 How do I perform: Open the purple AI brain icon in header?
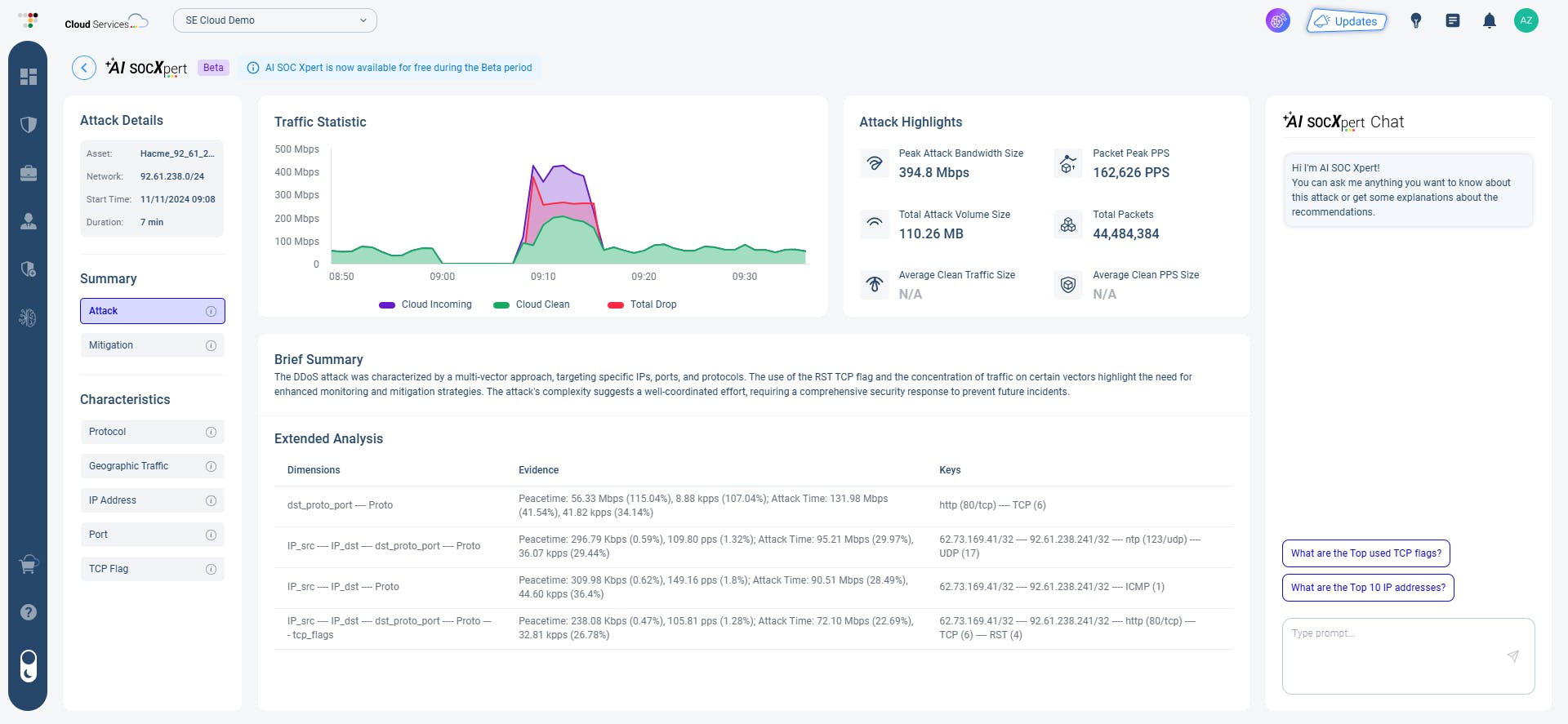[1277, 21]
